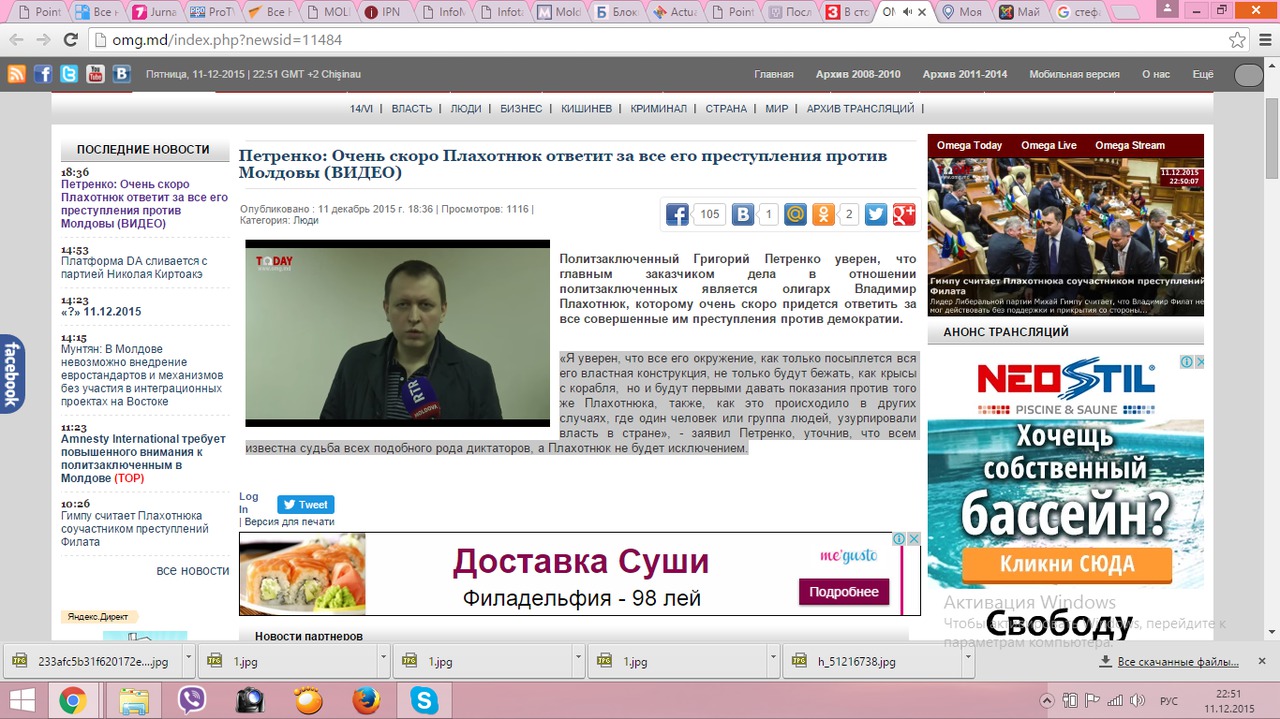Expand options for 233afc5b31f620172e...jpg download

click(x=189, y=661)
